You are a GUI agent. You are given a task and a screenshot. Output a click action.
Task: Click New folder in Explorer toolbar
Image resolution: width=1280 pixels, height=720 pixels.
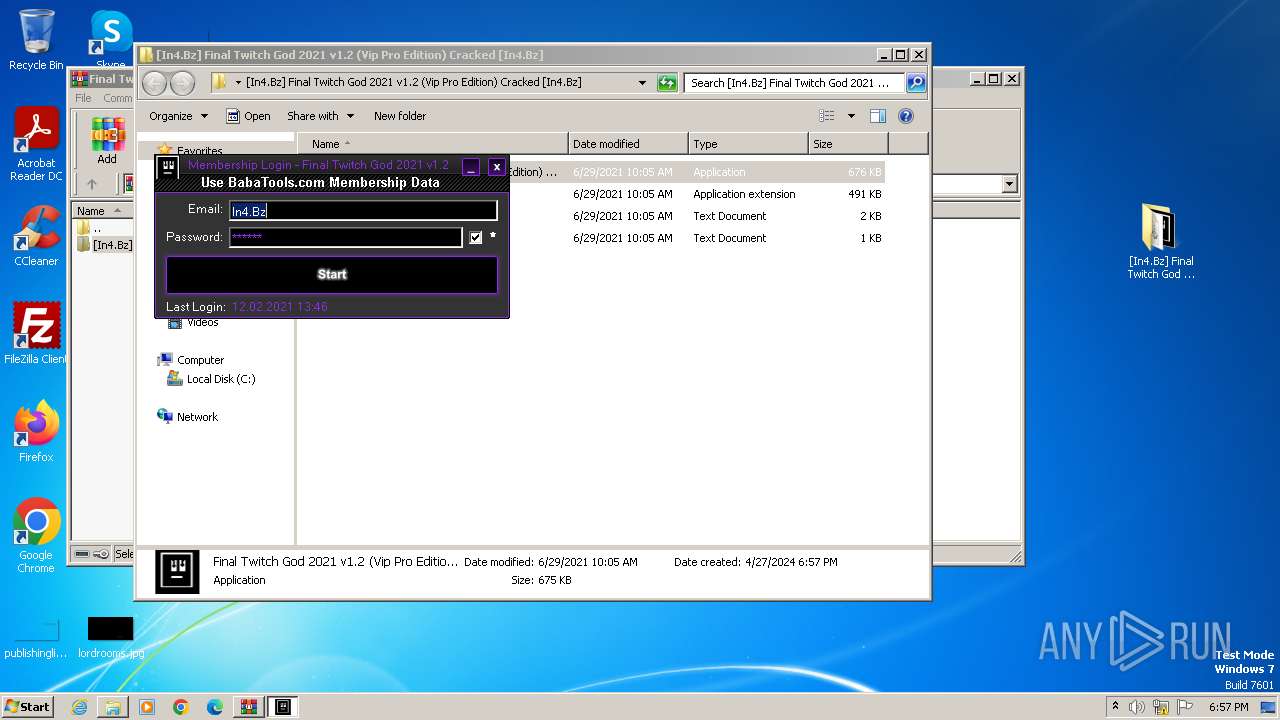[x=400, y=116]
